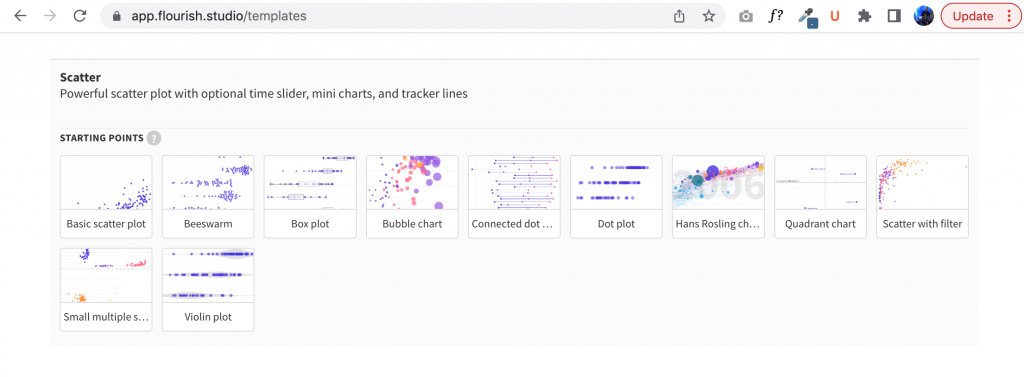This screenshot has height=377, width=1024.
Task: Choose the Box plot template
Action: coord(310,197)
